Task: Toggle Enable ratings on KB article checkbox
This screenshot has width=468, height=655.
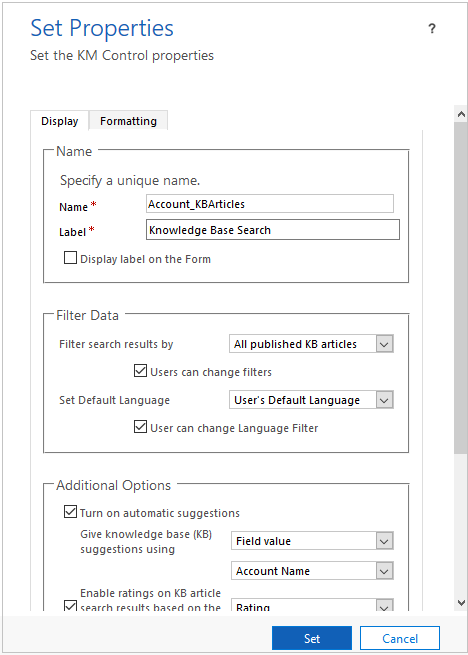Action: [70, 605]
